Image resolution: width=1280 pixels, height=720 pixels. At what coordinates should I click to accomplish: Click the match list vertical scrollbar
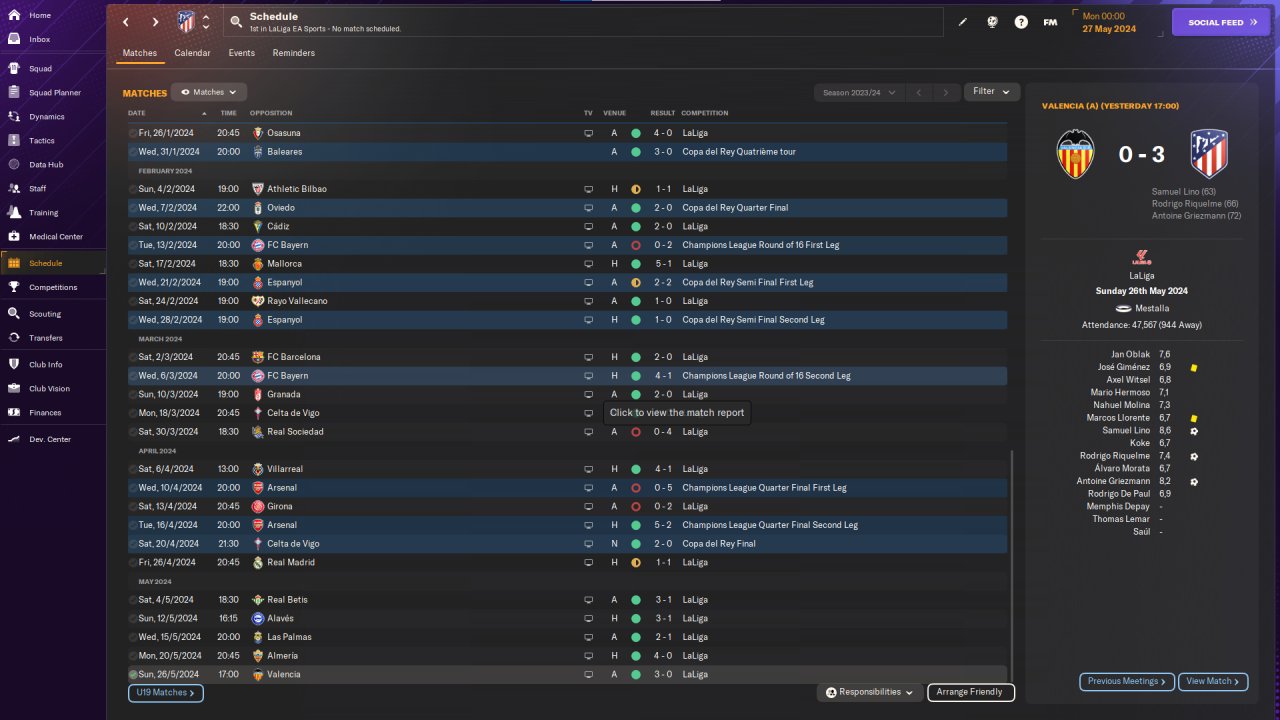click(x=1012, y=565)
